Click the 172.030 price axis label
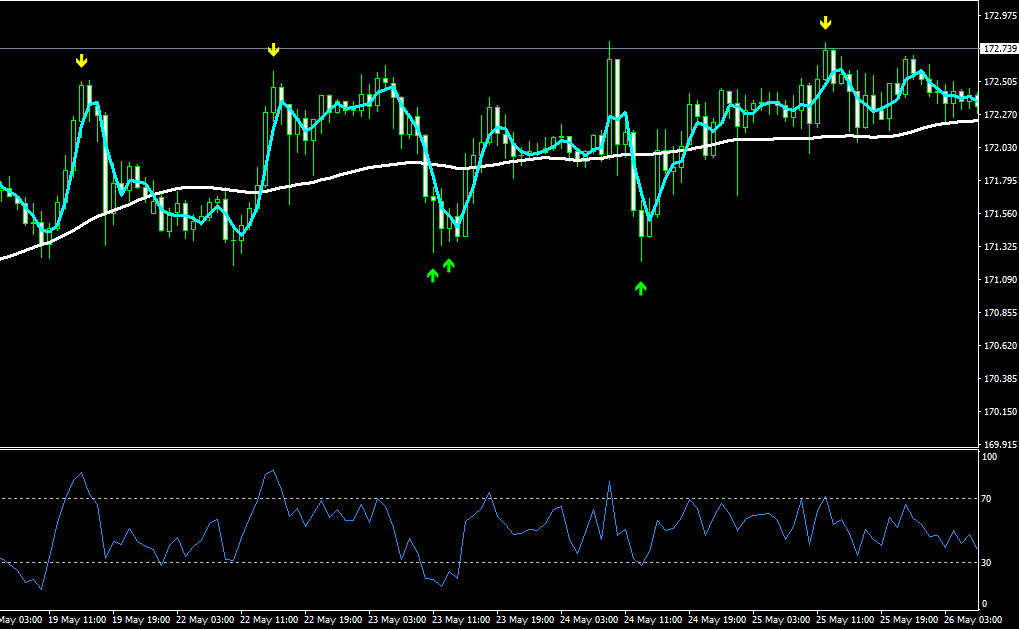The height and width of the screenshot is (629, 1019). (1000, 148)
